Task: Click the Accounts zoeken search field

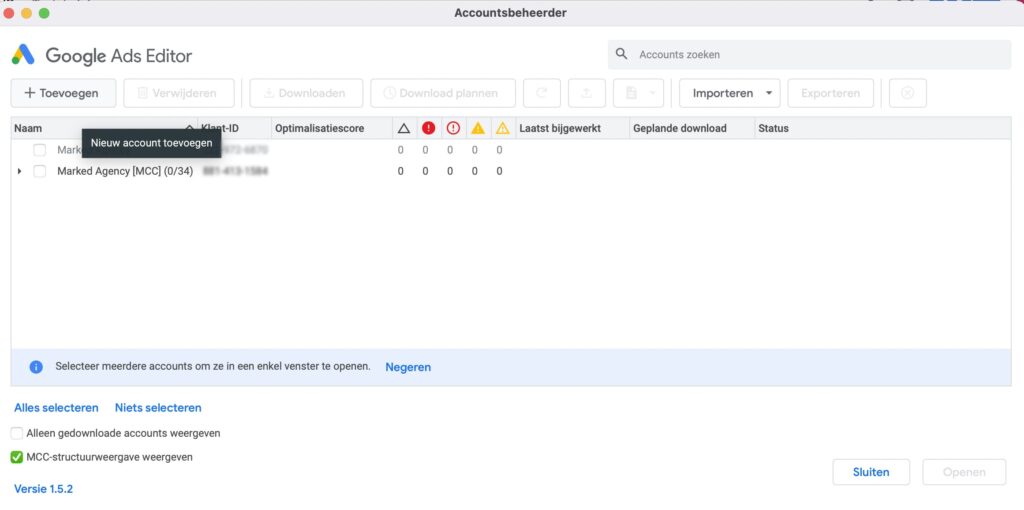Action: tap(809, 55)
